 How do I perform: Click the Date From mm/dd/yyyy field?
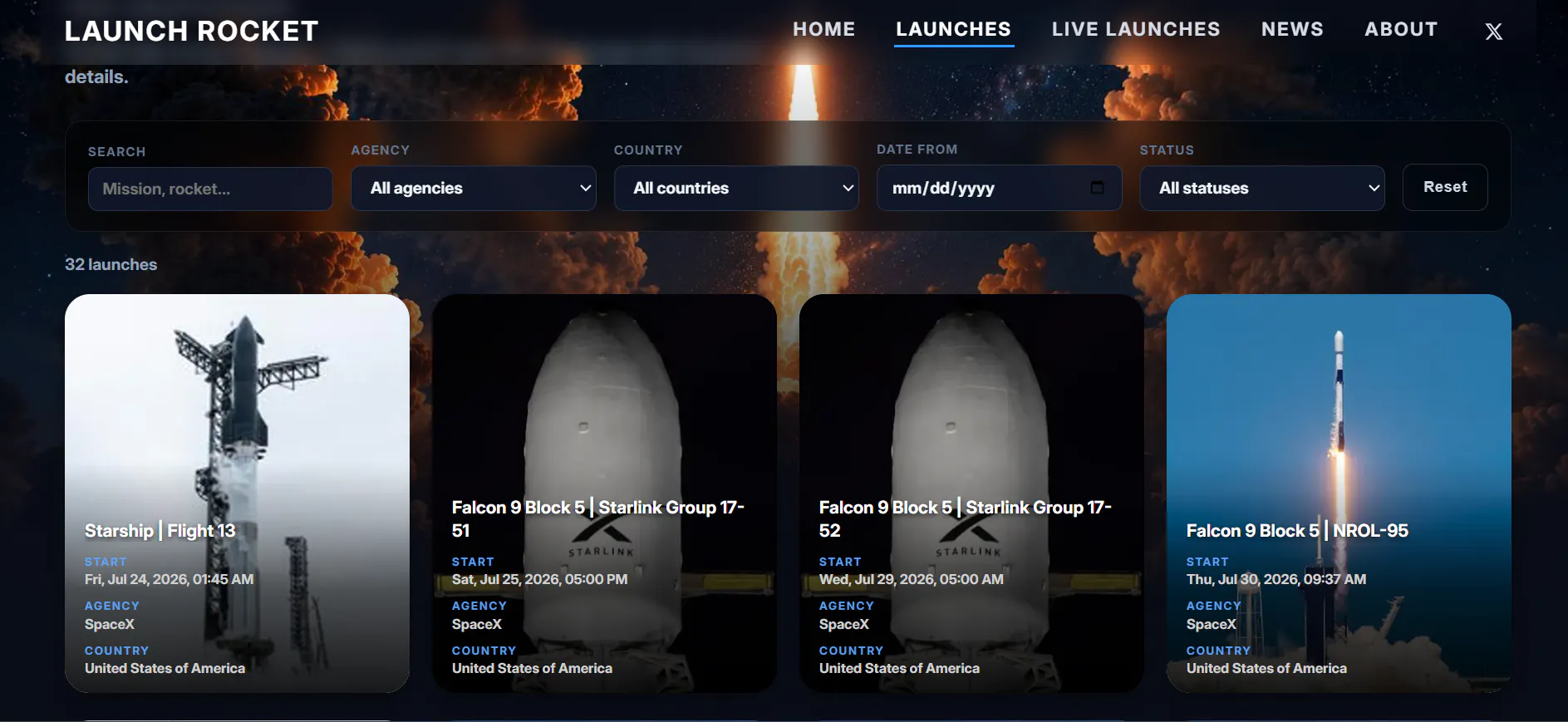[1000, 188]
